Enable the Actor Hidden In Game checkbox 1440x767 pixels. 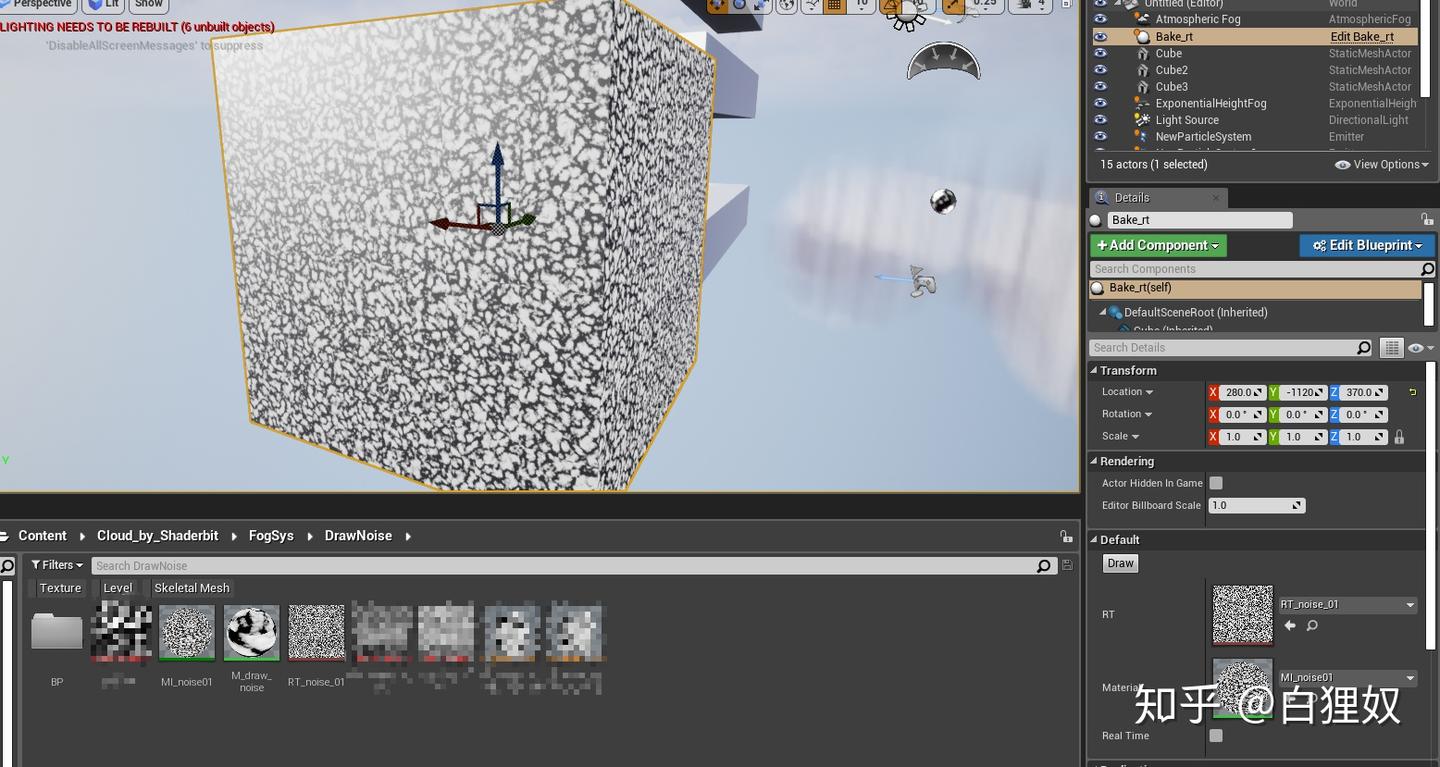[1215, 483]
